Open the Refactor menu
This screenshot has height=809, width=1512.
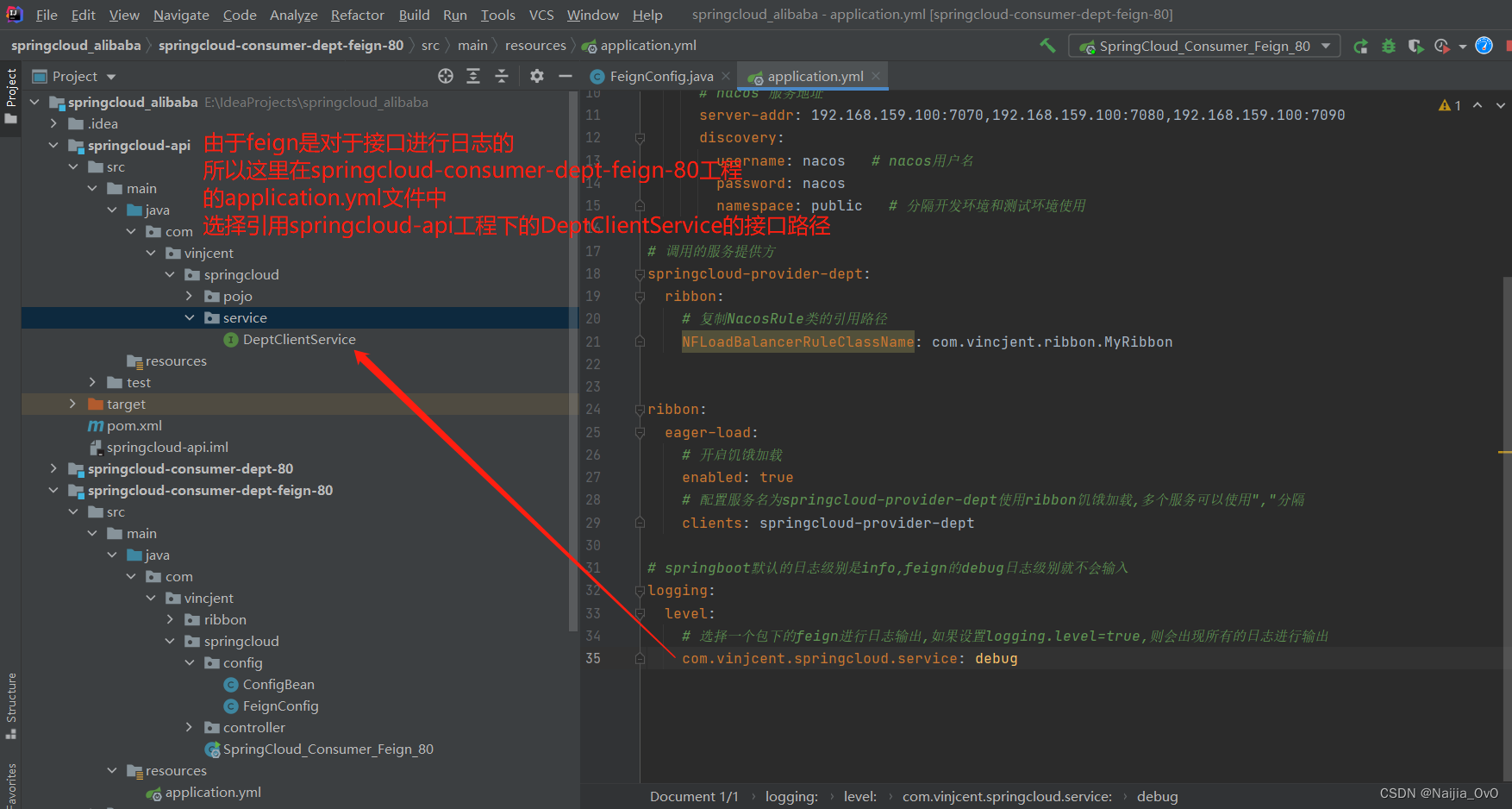[357, 15]
